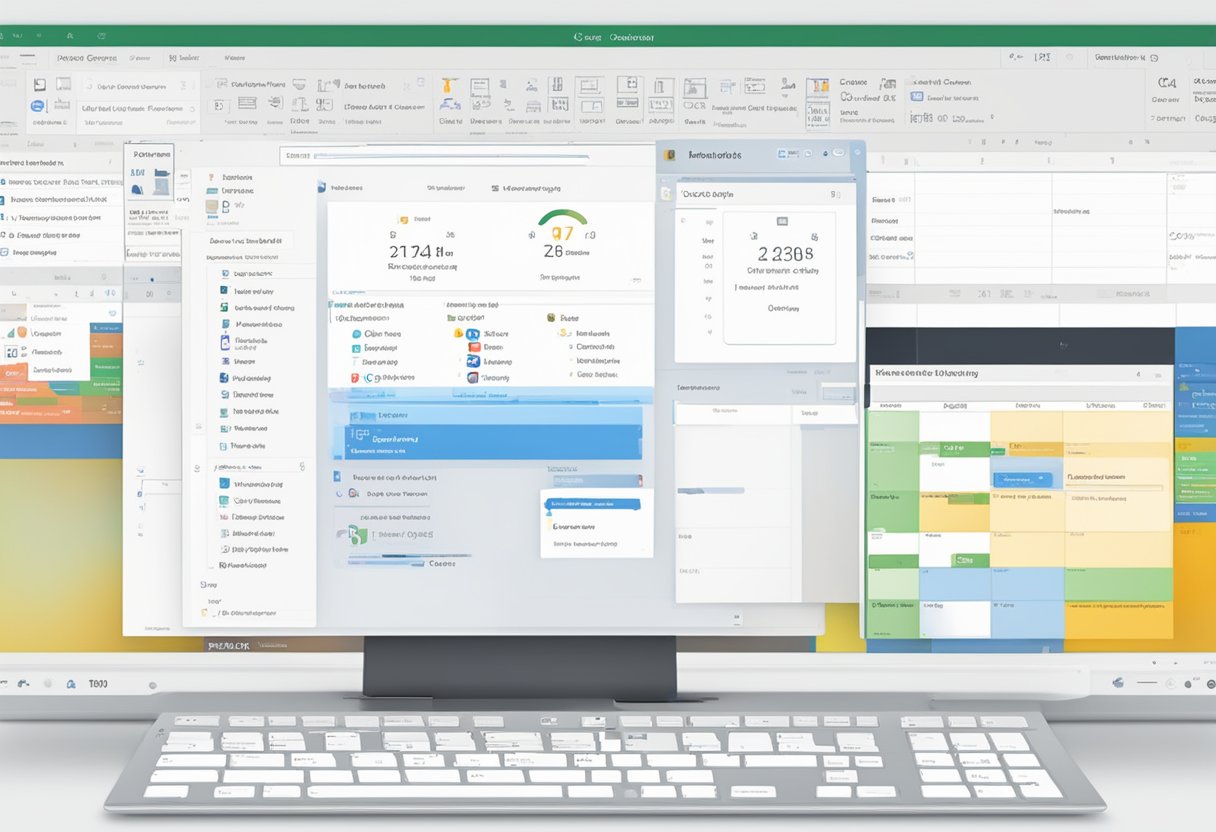
Task: Toggle the first checkbox in the sidebar's lower list group
Action: [223, 484]
